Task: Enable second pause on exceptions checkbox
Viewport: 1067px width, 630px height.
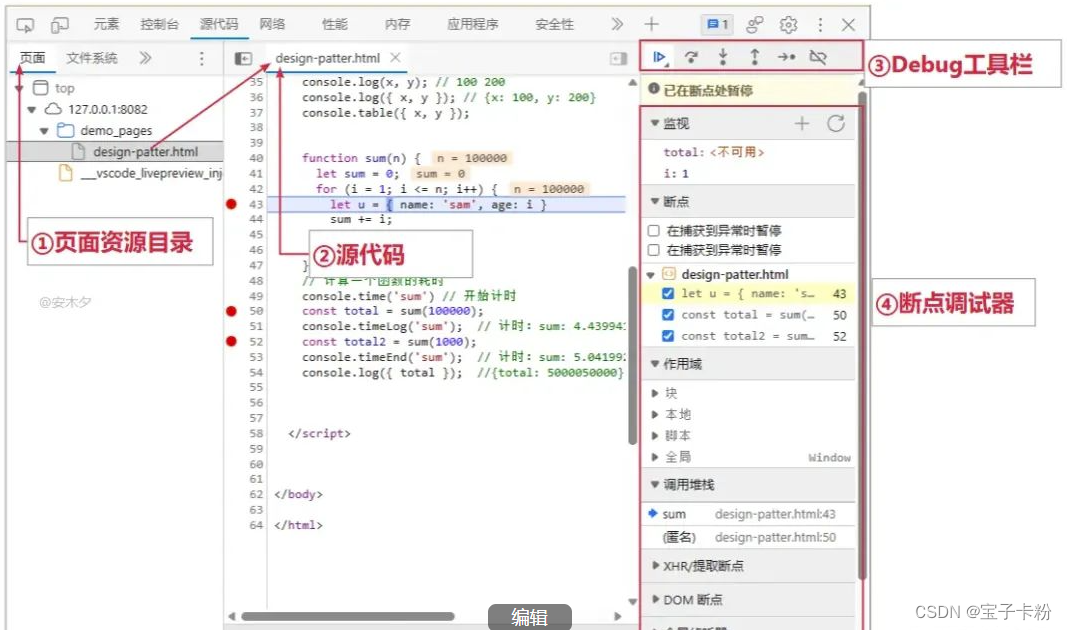Action: click(x=654, y=250)
